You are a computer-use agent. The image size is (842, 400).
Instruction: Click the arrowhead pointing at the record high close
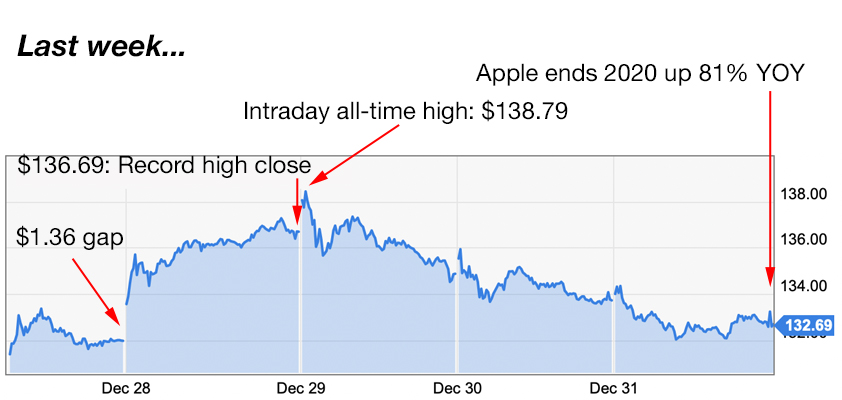pos(296,220)
